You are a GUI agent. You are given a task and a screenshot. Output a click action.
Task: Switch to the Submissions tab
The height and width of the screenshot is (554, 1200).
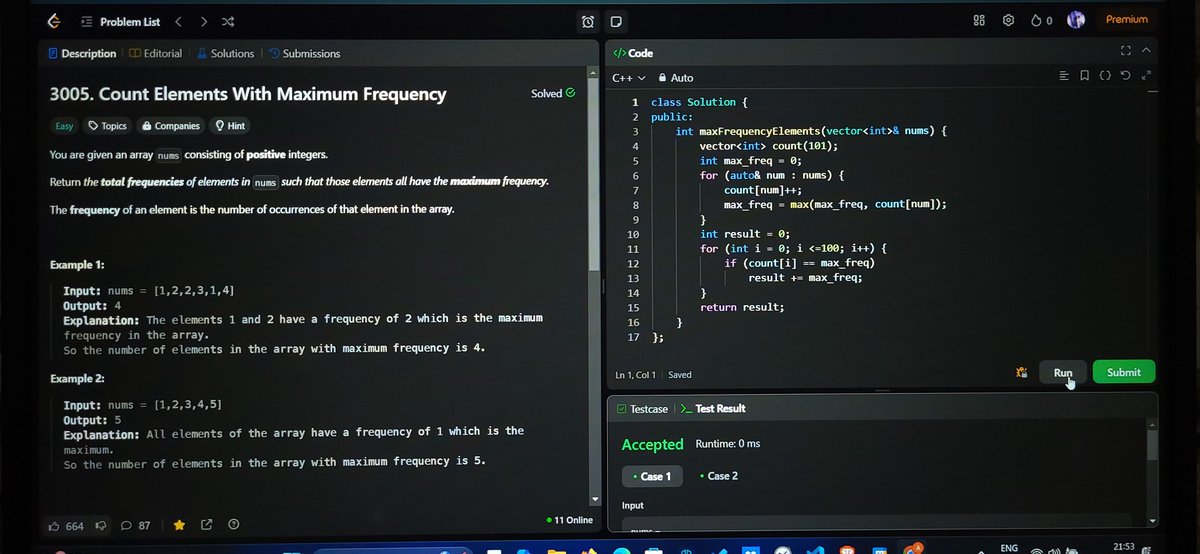(305, 54)
